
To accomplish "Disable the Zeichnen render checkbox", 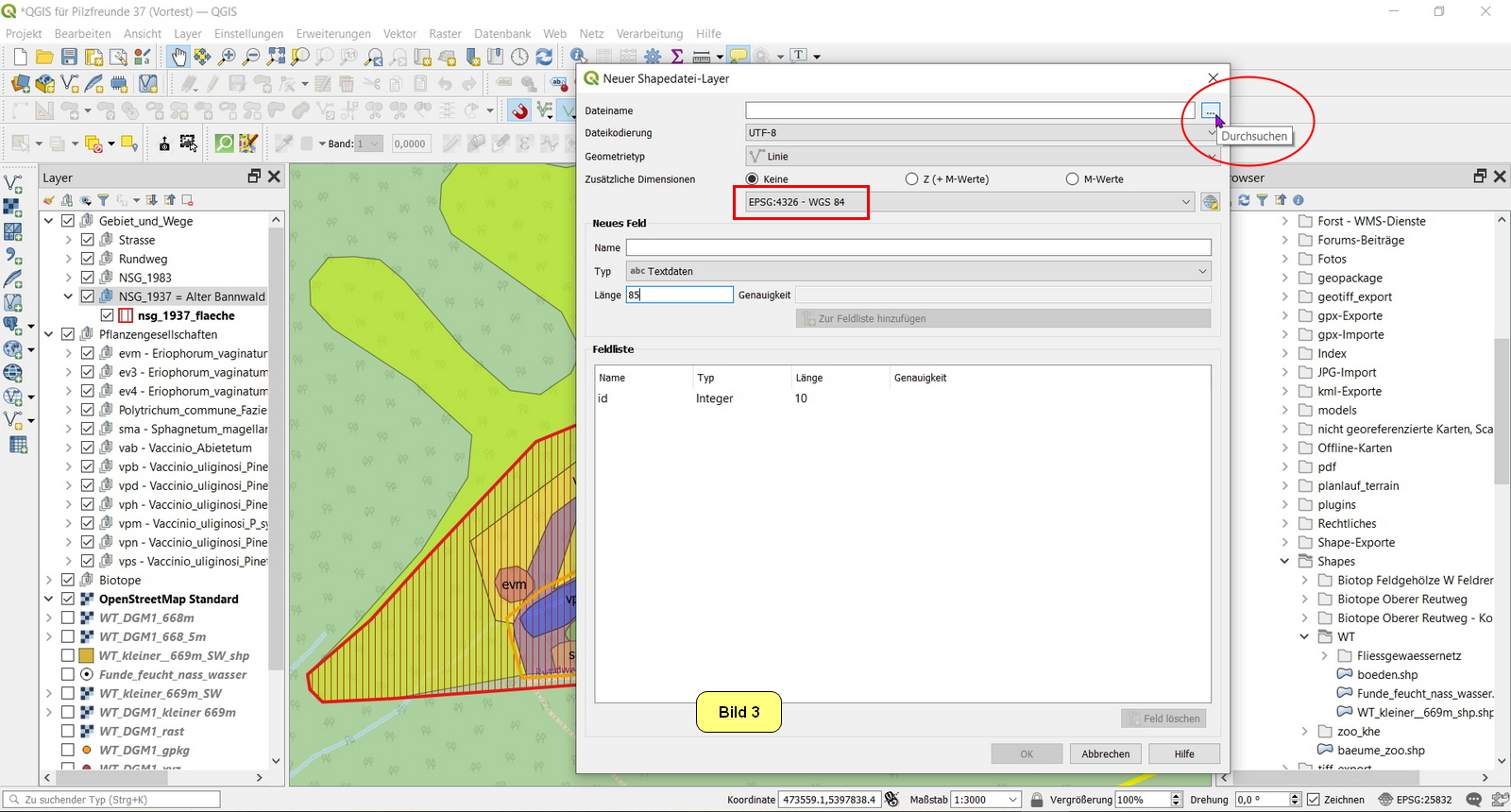I will 1313,800.
